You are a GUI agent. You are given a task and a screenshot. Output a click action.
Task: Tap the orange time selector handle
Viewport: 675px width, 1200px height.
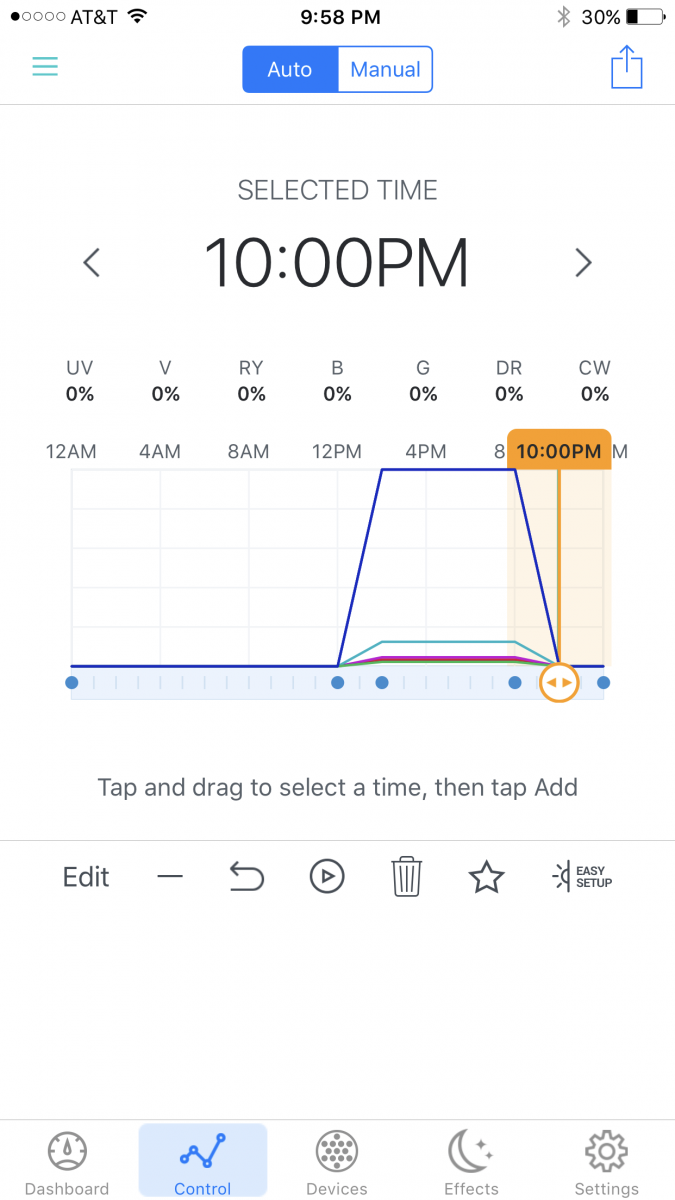point(559,683)
